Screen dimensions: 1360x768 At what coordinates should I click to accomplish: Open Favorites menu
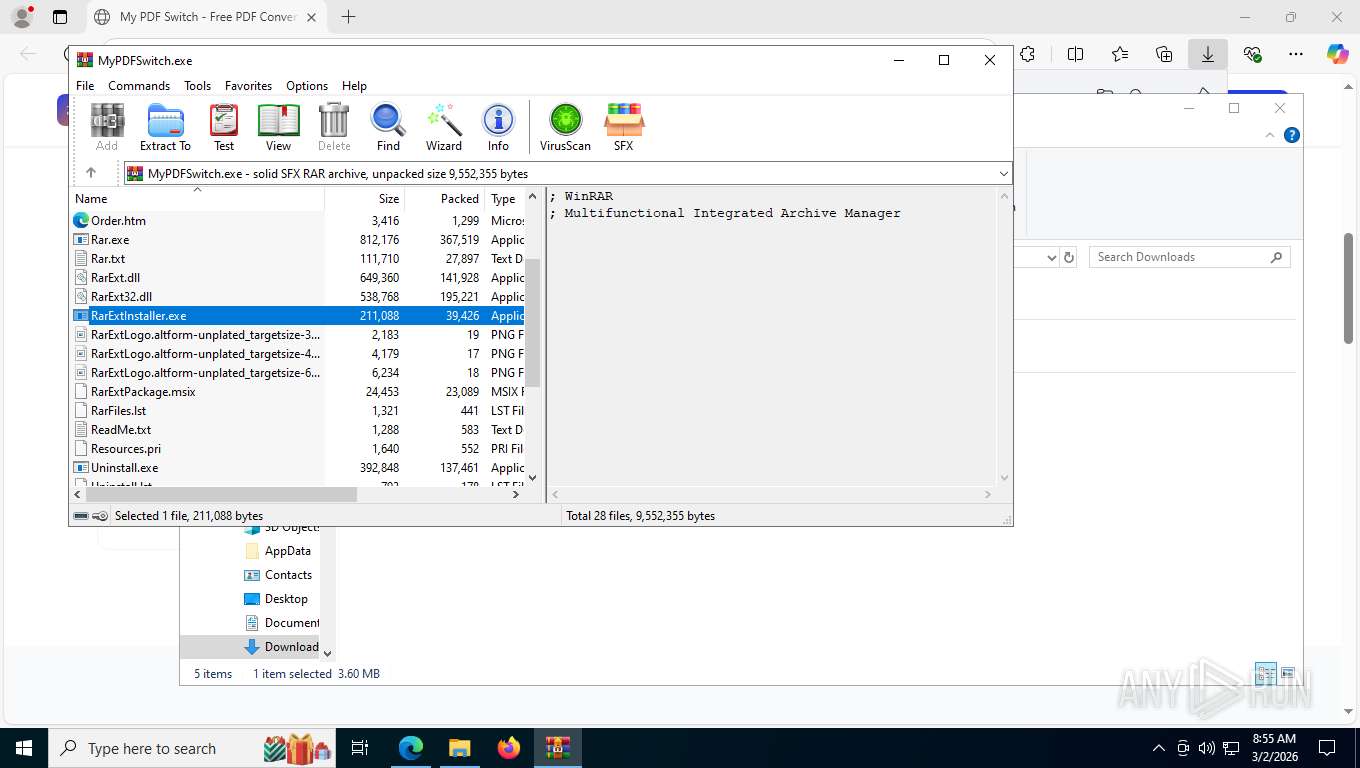tap(248, 86)
